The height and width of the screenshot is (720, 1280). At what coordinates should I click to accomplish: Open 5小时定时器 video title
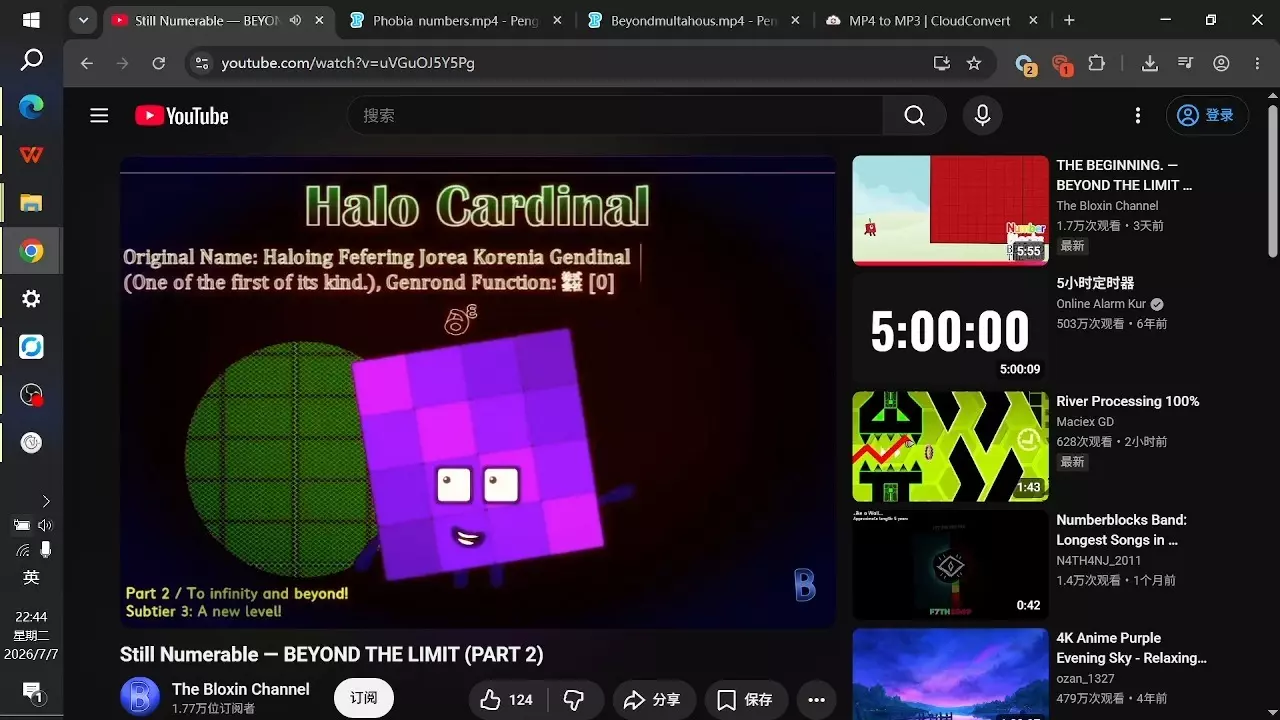[x=1095, y=283]
